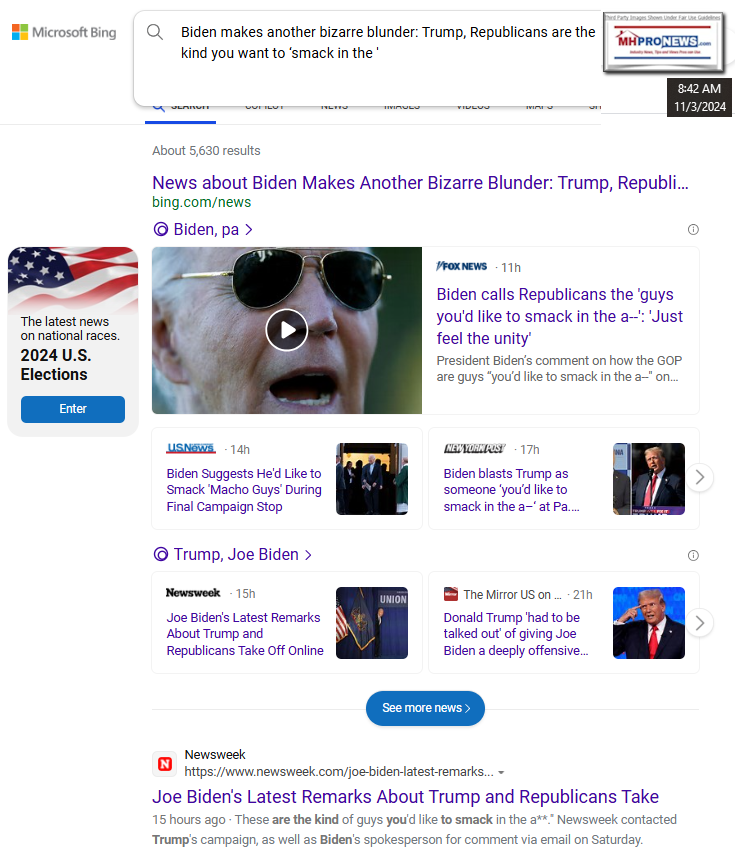
Task: Click the Enter button for 2024 U.S. Elections
Action: tap(73, 409)
